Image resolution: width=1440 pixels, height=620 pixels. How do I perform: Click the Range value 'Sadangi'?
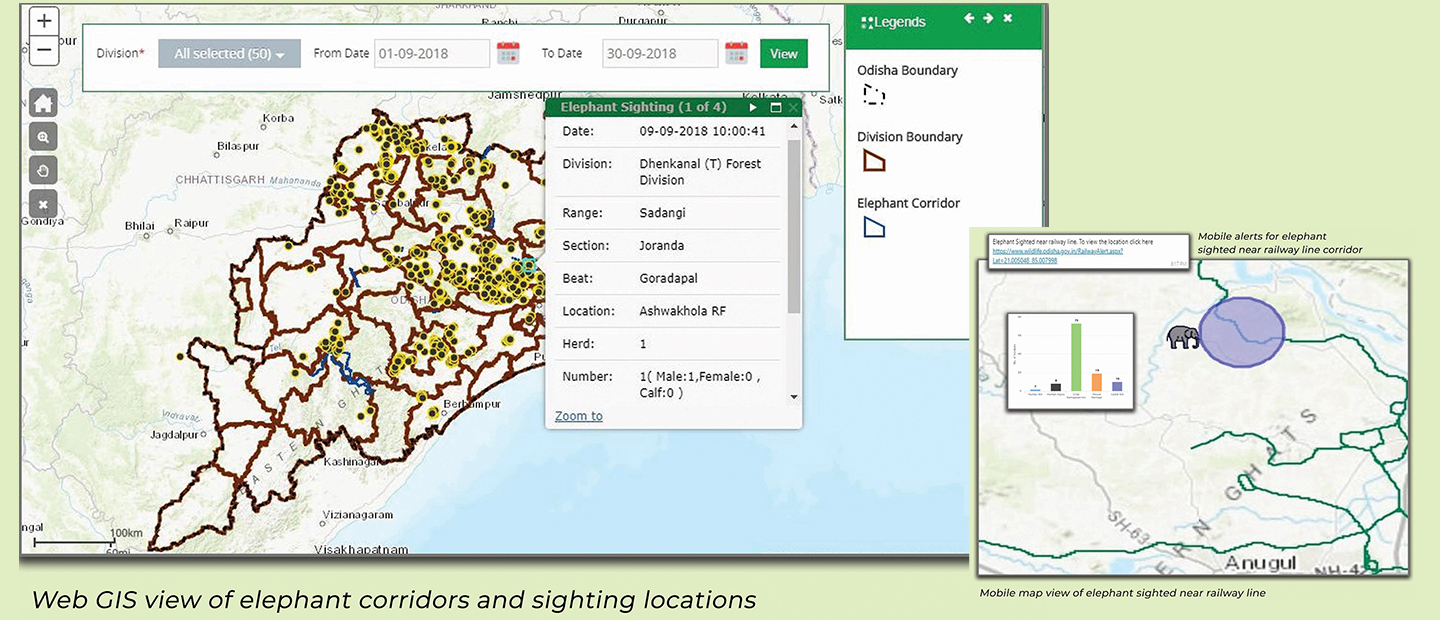point(664,213)
